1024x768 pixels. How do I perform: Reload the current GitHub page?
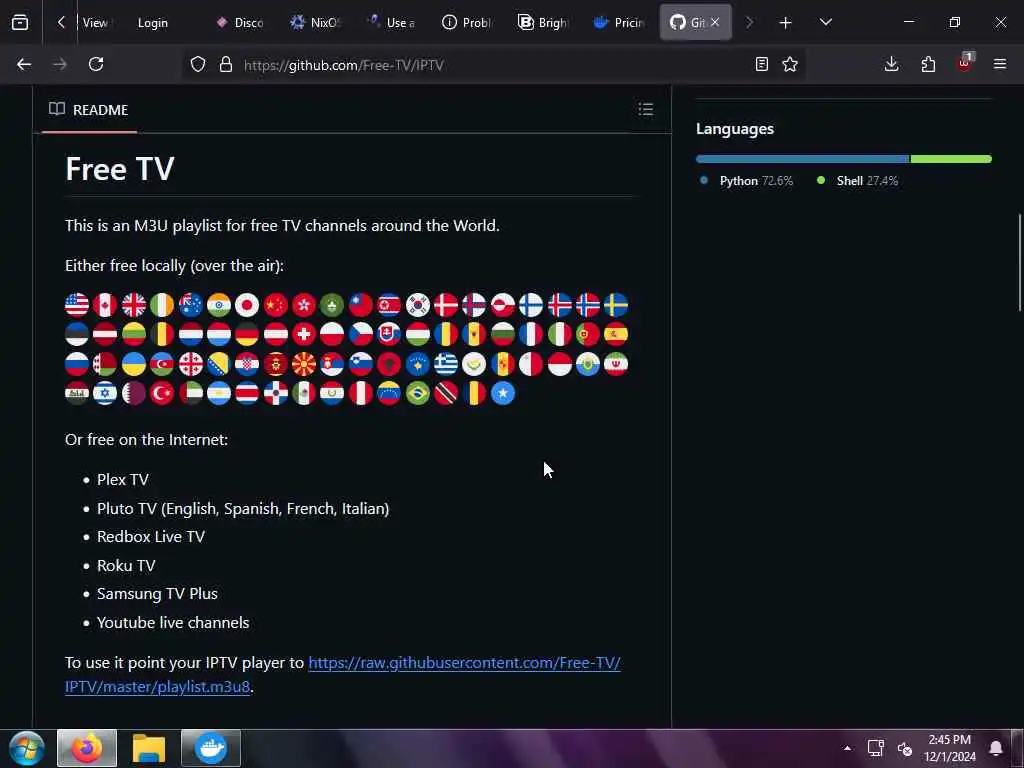click(x=96, y=64)
